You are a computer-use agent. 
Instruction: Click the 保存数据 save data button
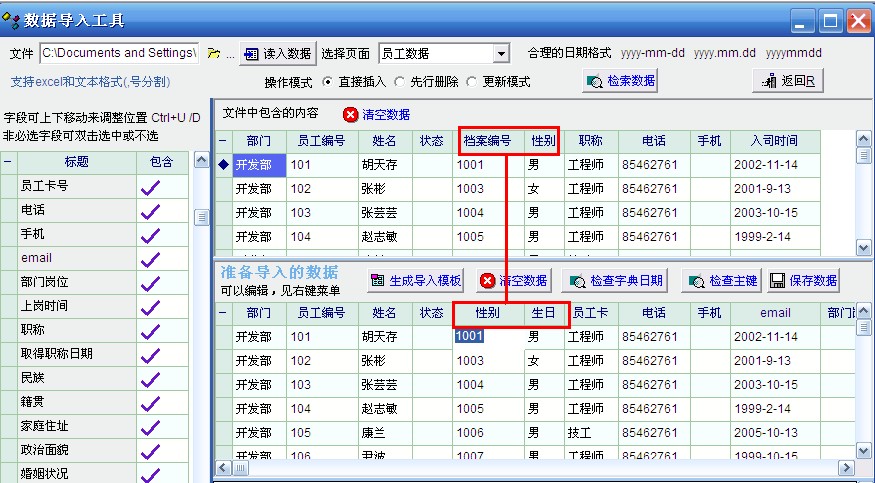[803, 281]
